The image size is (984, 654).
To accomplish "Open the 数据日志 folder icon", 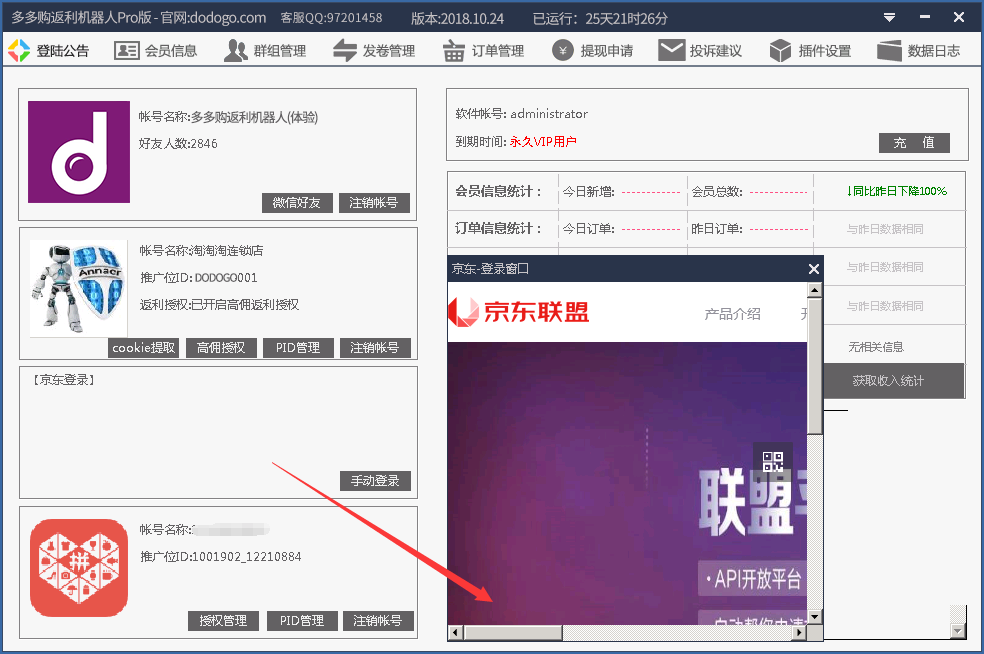I will click(889, 51).
